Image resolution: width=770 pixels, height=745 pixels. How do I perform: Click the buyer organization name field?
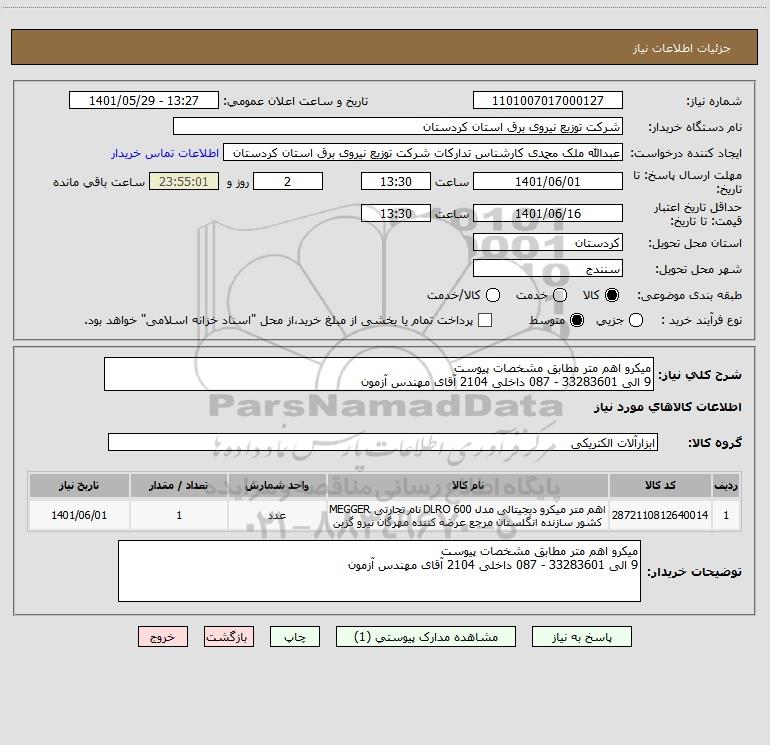tap(398, 127)
